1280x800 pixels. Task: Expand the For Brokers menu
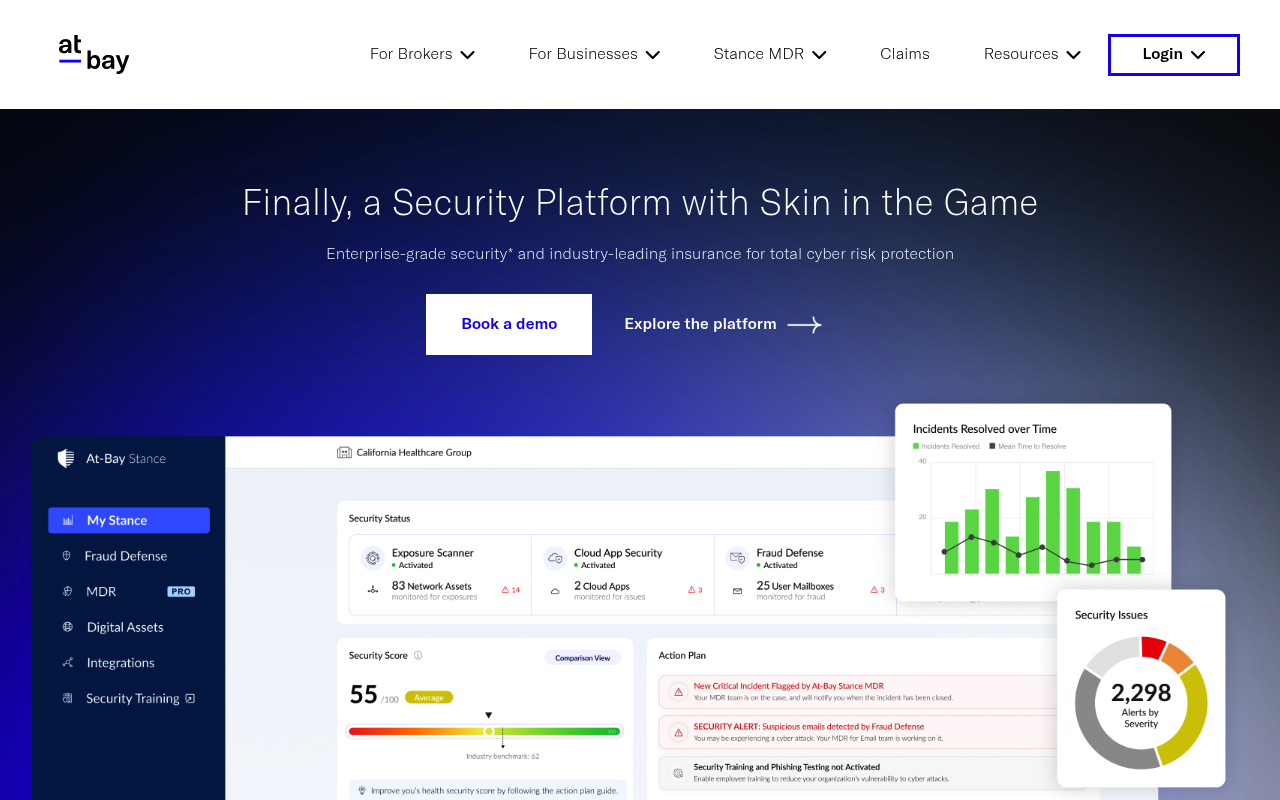pos(422,54)
